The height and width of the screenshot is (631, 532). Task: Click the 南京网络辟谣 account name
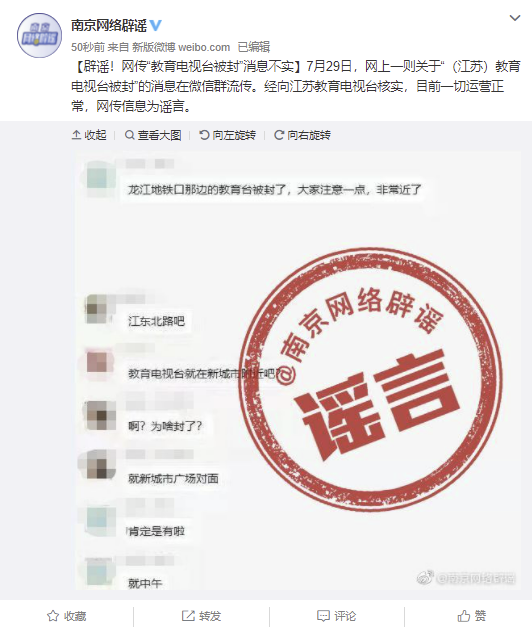[109, 25]
